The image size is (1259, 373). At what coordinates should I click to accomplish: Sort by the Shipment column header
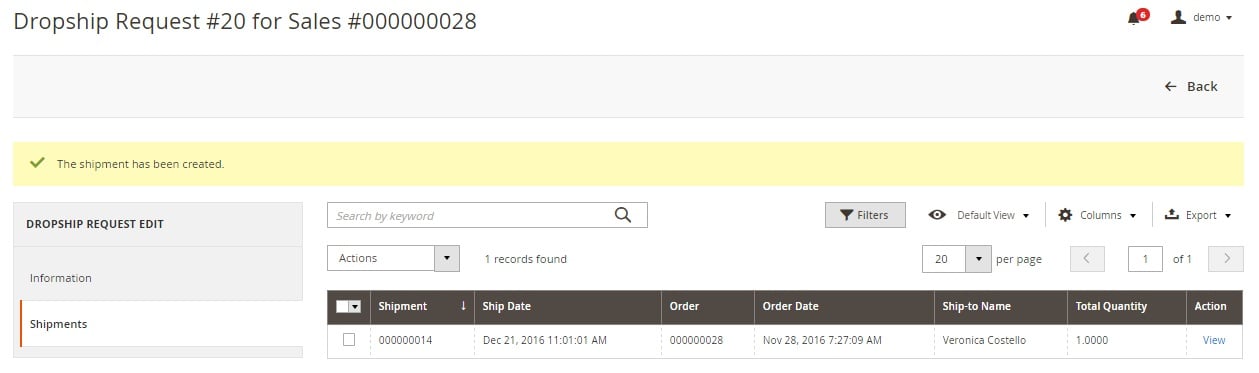422,307
